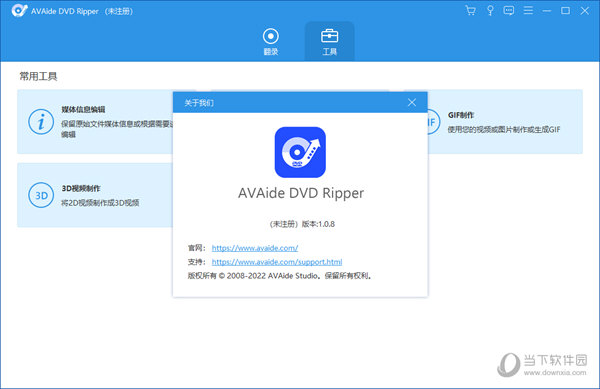Open the 媒体信息编辑 tool card title
The height and width of the screenshot is (389, 600).
[x=83, y=109]
